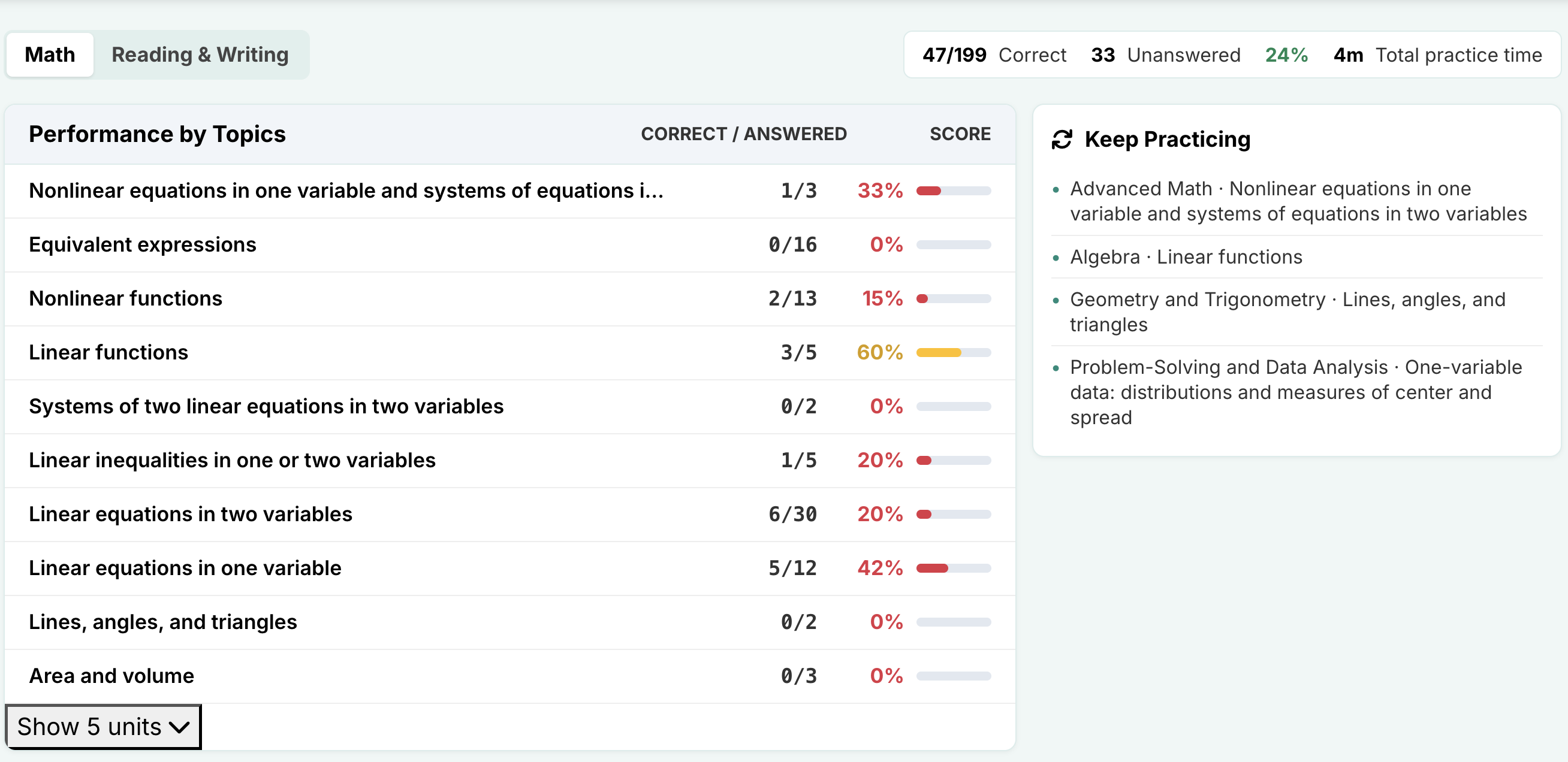The width and height of the screenshot is (1568, 762).
Task: Switch to the Reading & Writing tab
Action: click(200, 54)
